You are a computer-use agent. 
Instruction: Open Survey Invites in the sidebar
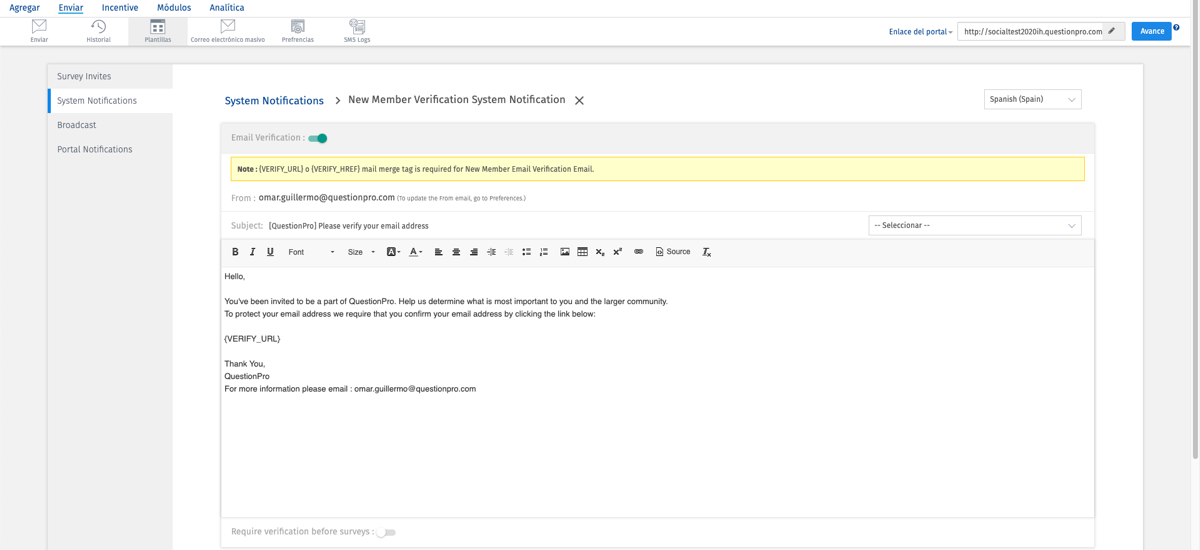coord(84,76)
